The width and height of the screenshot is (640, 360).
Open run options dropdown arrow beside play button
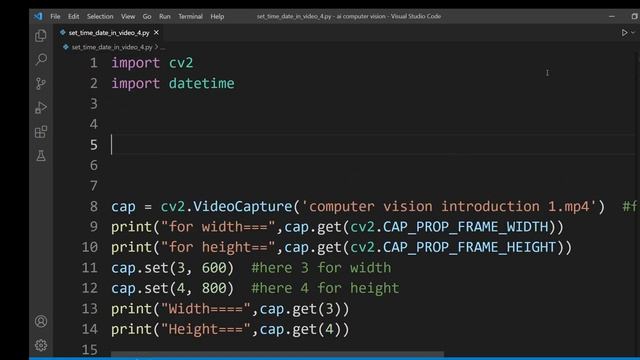tap(633, 33)
